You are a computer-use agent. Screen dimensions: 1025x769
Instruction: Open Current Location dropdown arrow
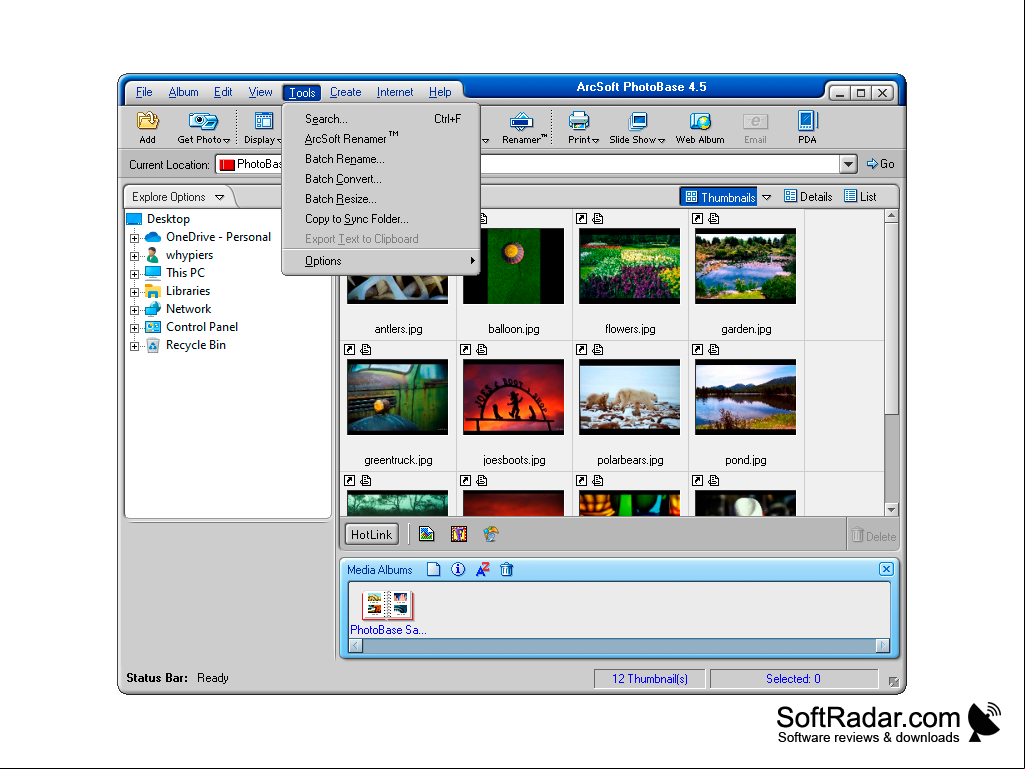pos(848,164)
